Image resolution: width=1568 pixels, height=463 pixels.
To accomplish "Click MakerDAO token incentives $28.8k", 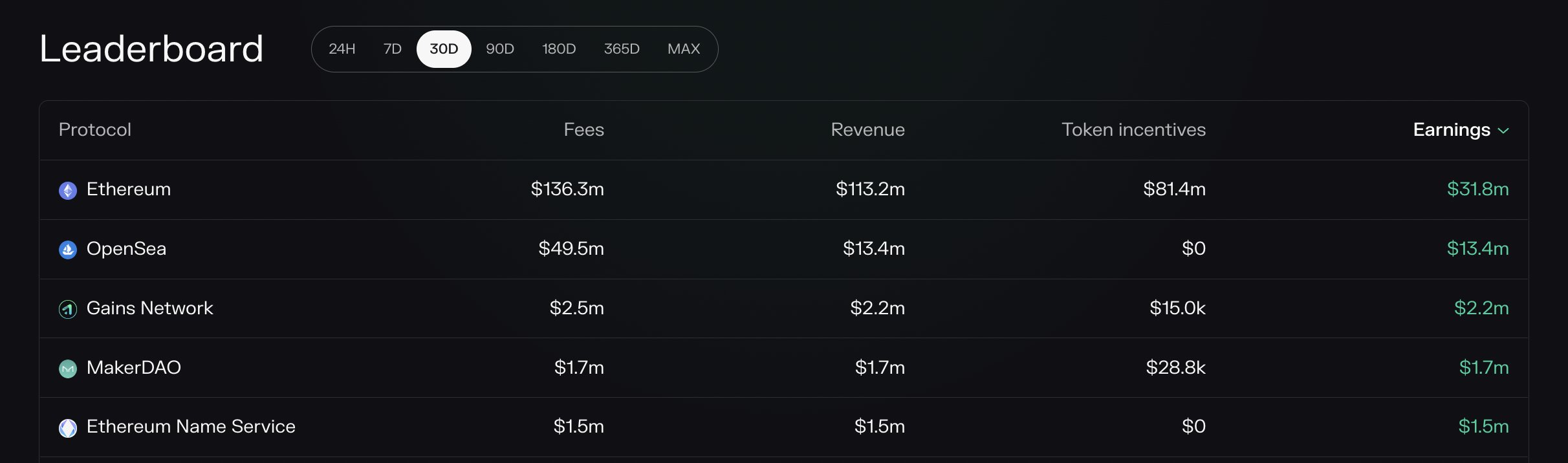I will (1175, 368).
